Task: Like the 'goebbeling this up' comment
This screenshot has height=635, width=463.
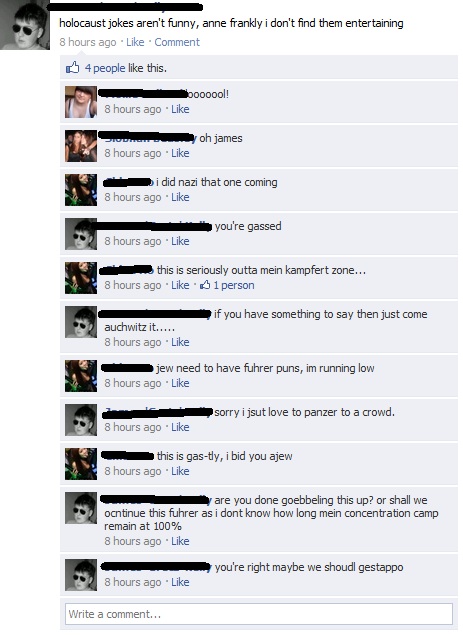Action: pyautogui.click(x=180, y=541)
